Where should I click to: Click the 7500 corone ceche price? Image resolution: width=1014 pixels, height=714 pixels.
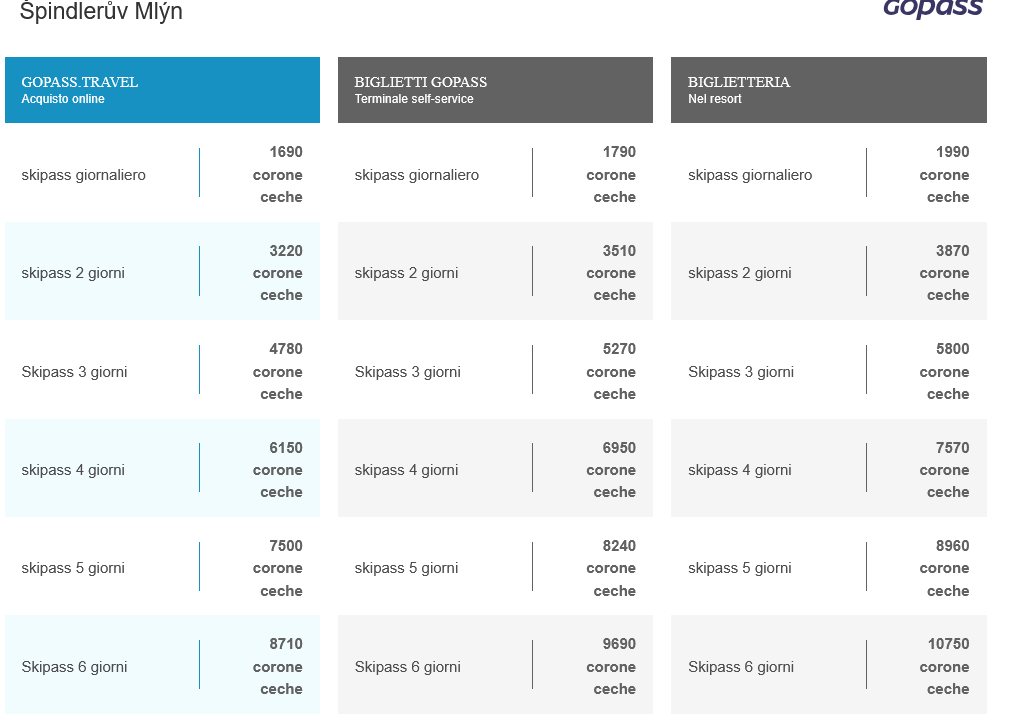click(278, 568)
